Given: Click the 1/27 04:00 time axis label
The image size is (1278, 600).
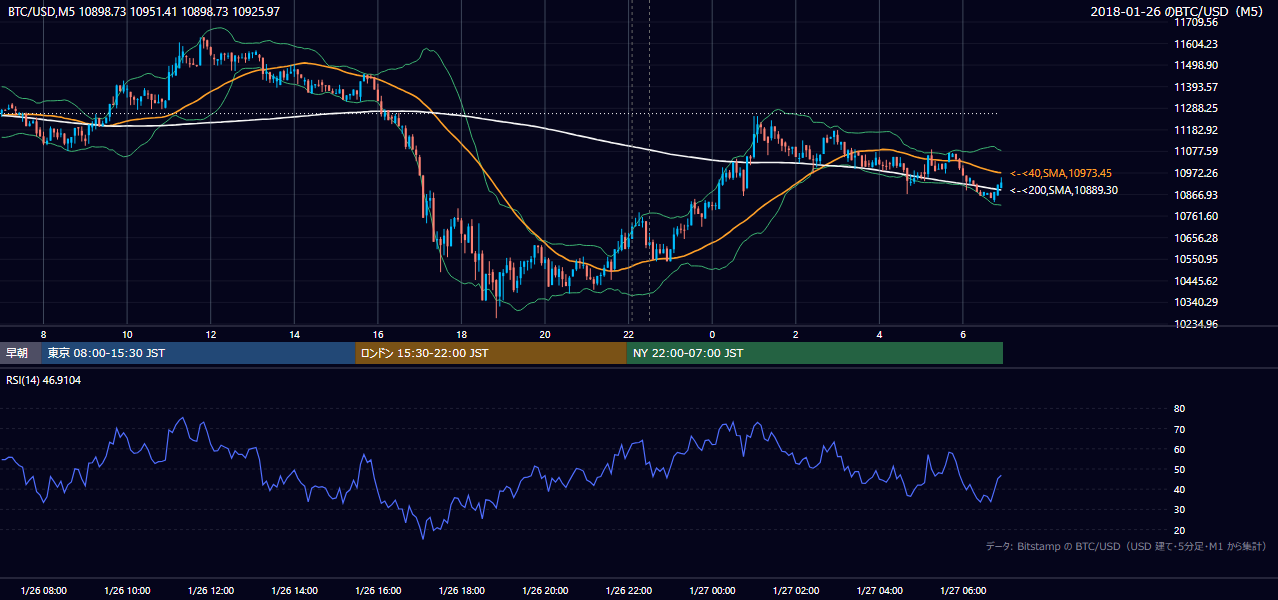Looking at the screenshot, I should [x=880, y=591].
